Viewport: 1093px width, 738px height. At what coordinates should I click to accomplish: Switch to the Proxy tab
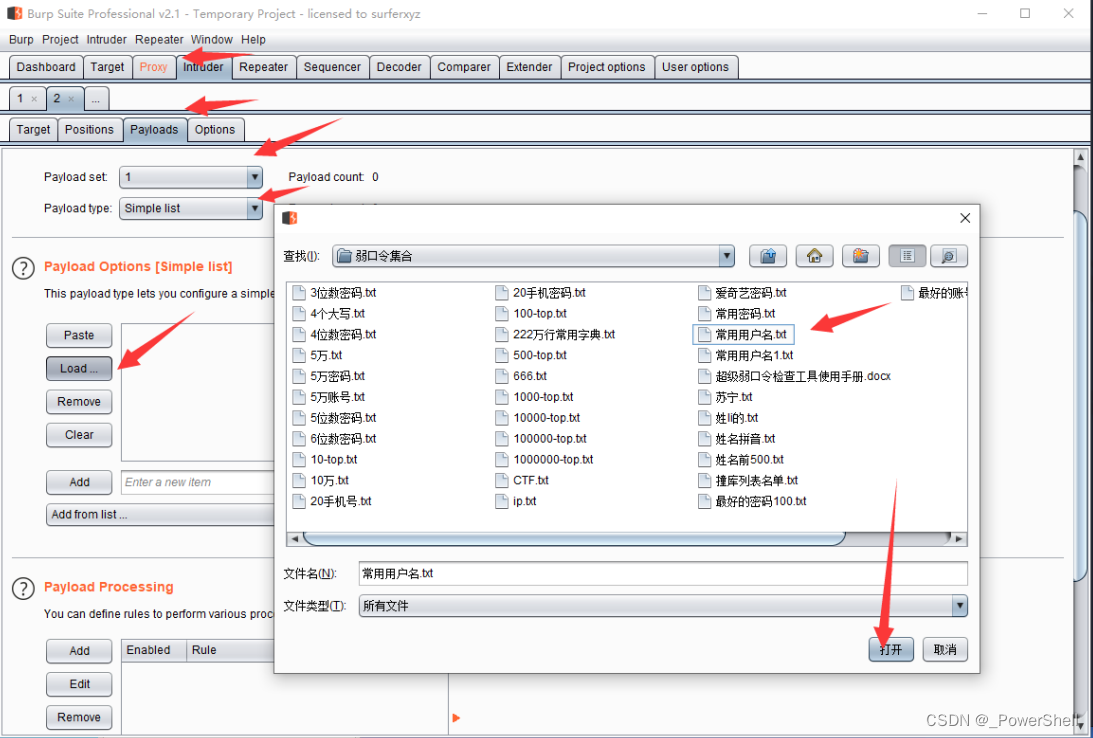tap(153, 67)
